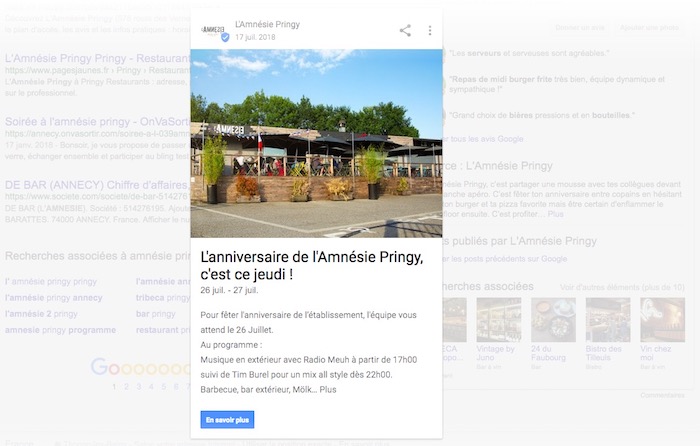Go to results page 2

pos(126,386)
